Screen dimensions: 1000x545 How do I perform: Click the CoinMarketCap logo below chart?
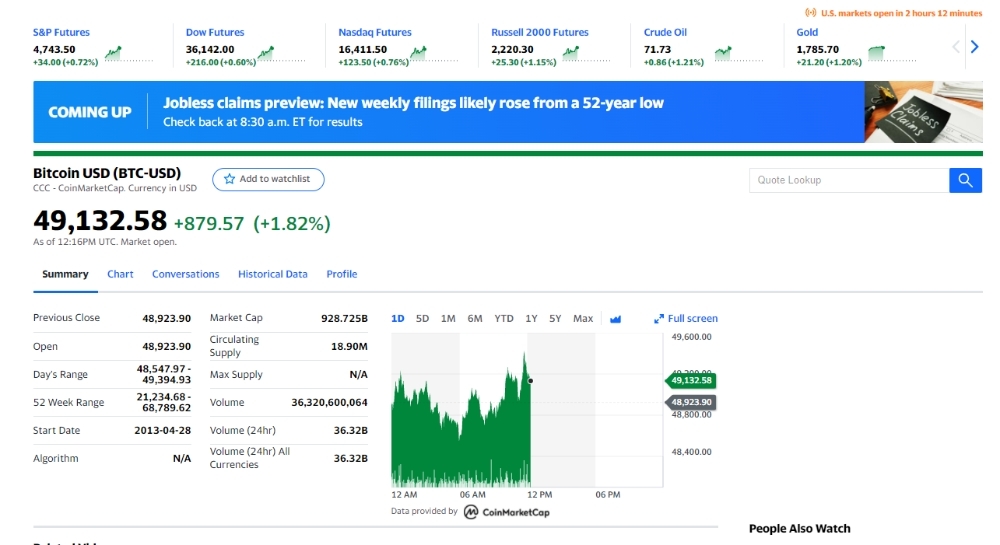tap(506, 512)
